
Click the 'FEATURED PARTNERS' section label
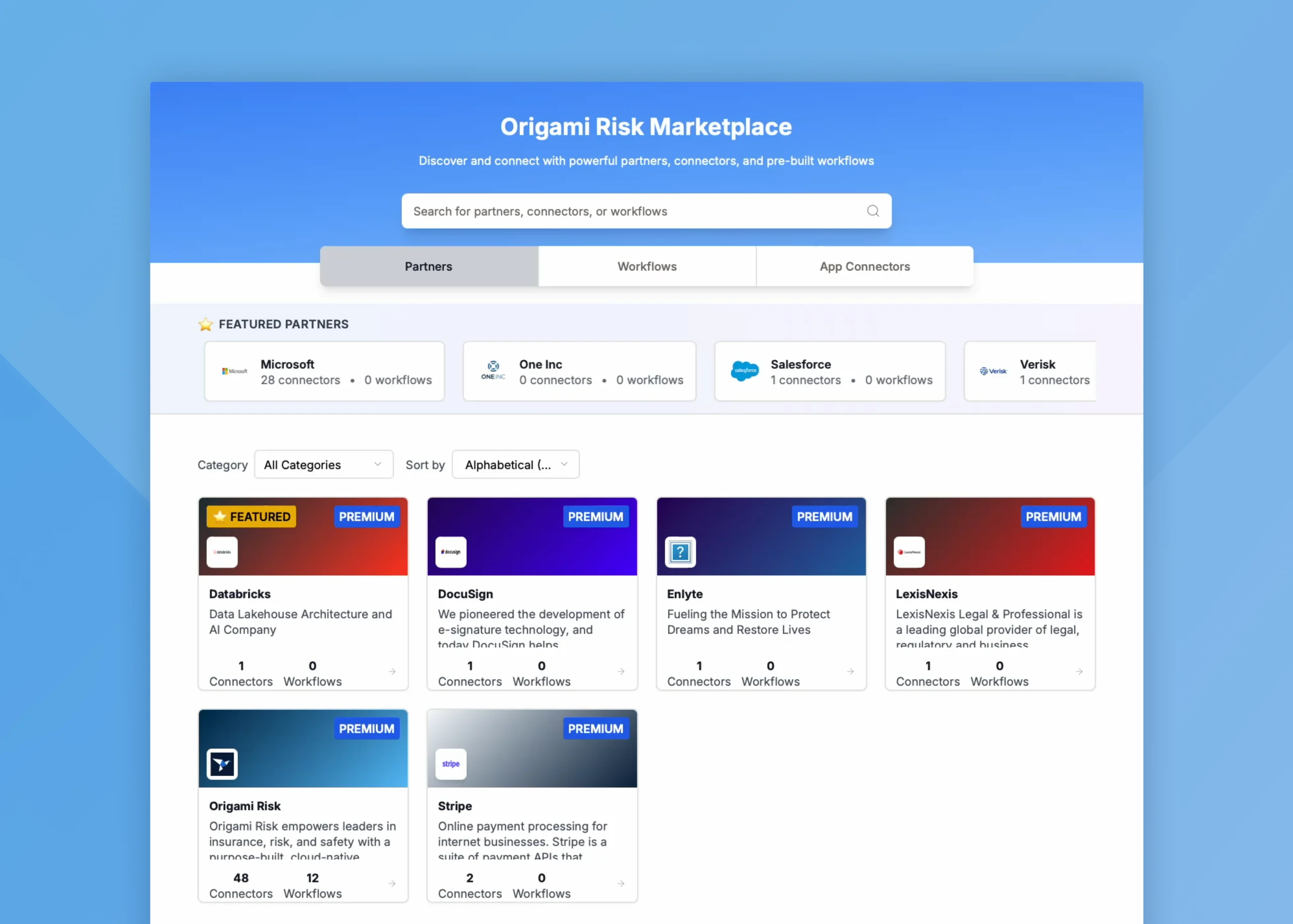coord(283,324)
